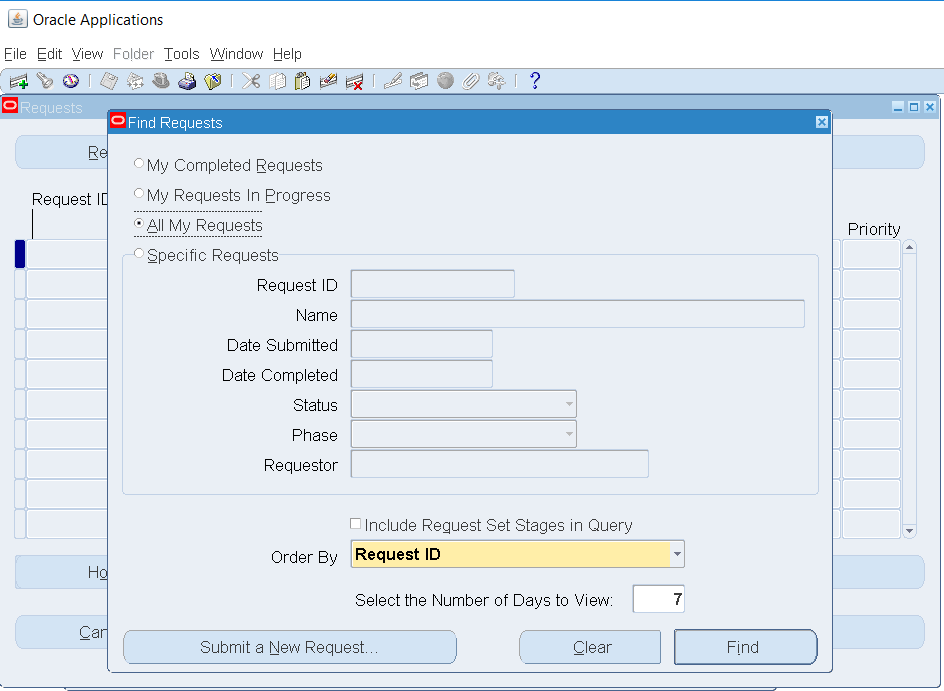Click the Window Help question mark icon
This screenshot has width=944, height=691.
pos(535,81)
